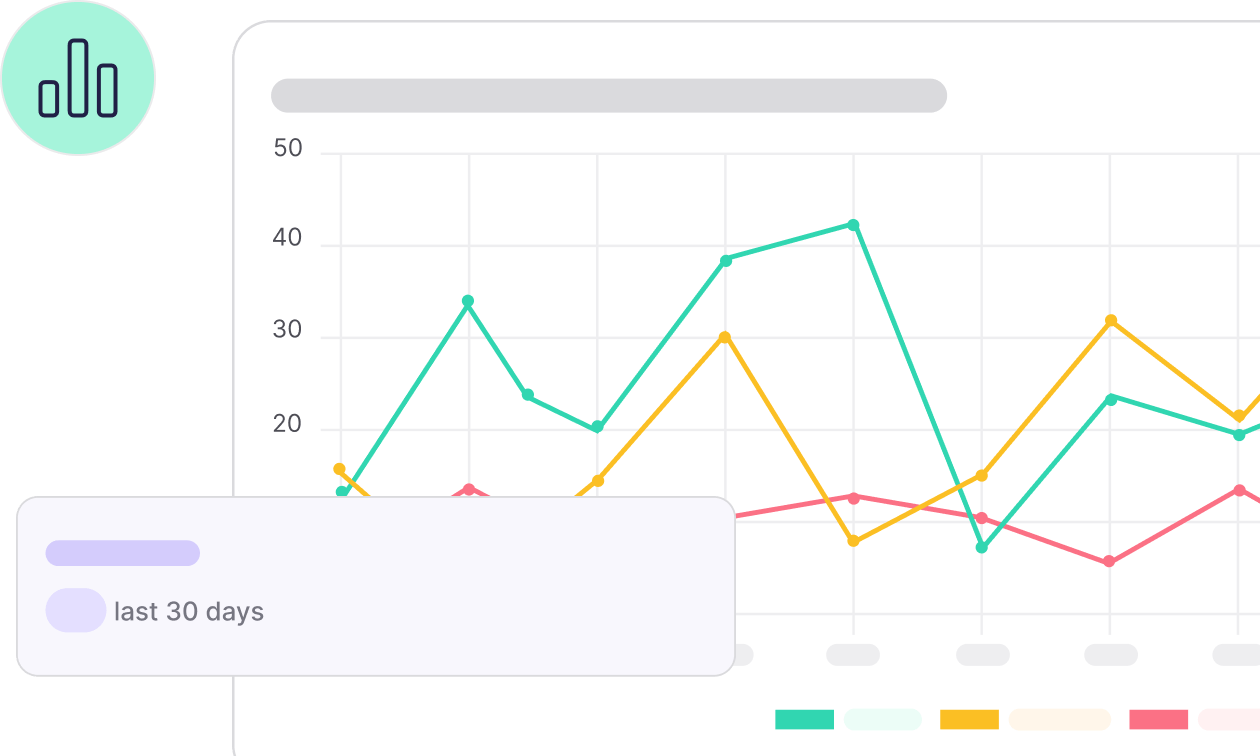Click the 50 label on the y-axis
This screenshot has width=1260, height=756.
(288, 149)
